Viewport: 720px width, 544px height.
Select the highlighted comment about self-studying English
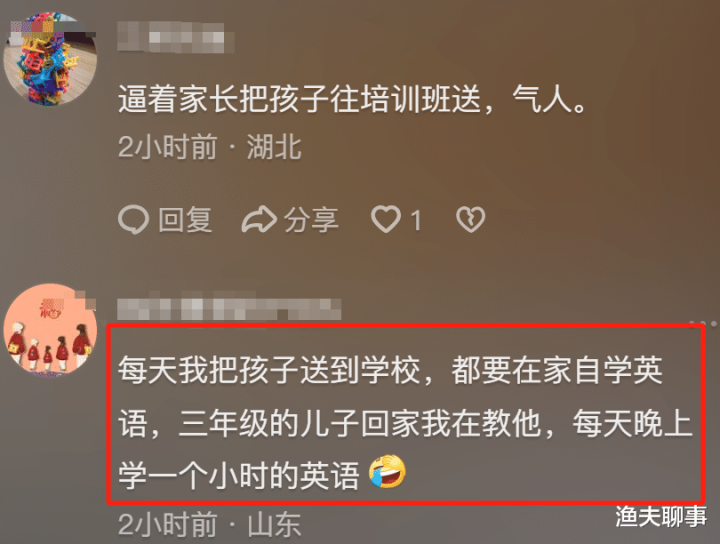tap(405, 422)
